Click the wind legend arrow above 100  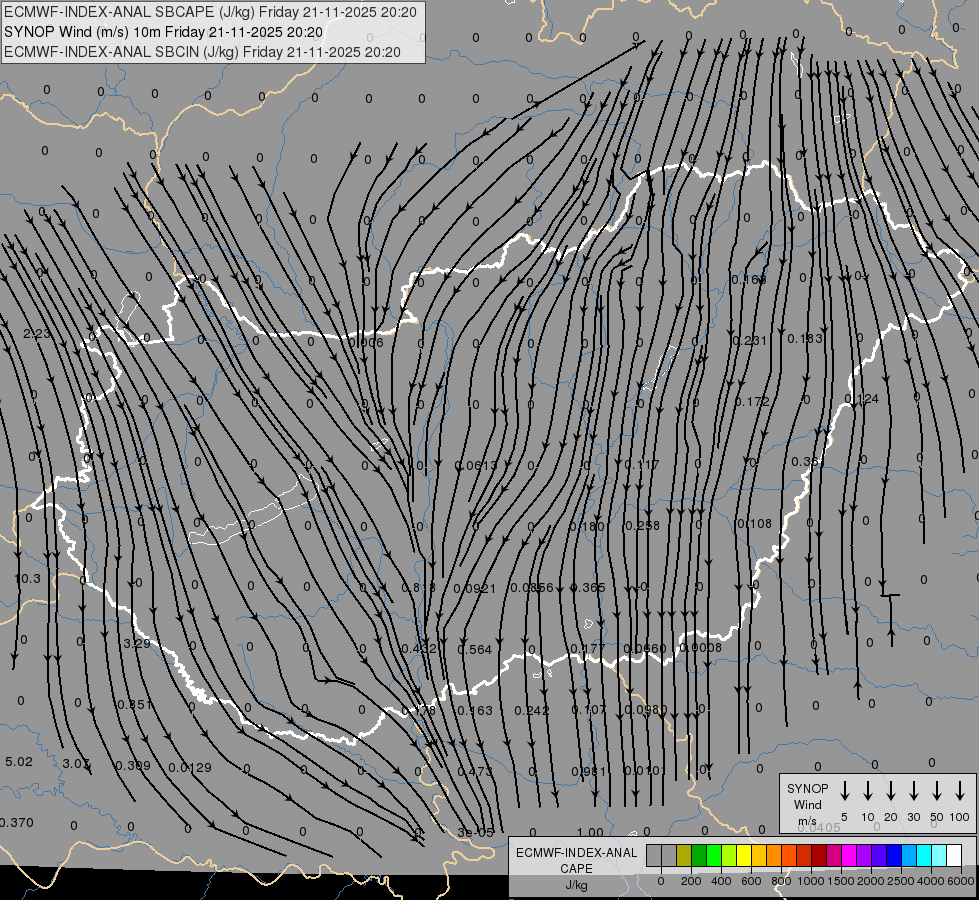(x=960, y=791)
